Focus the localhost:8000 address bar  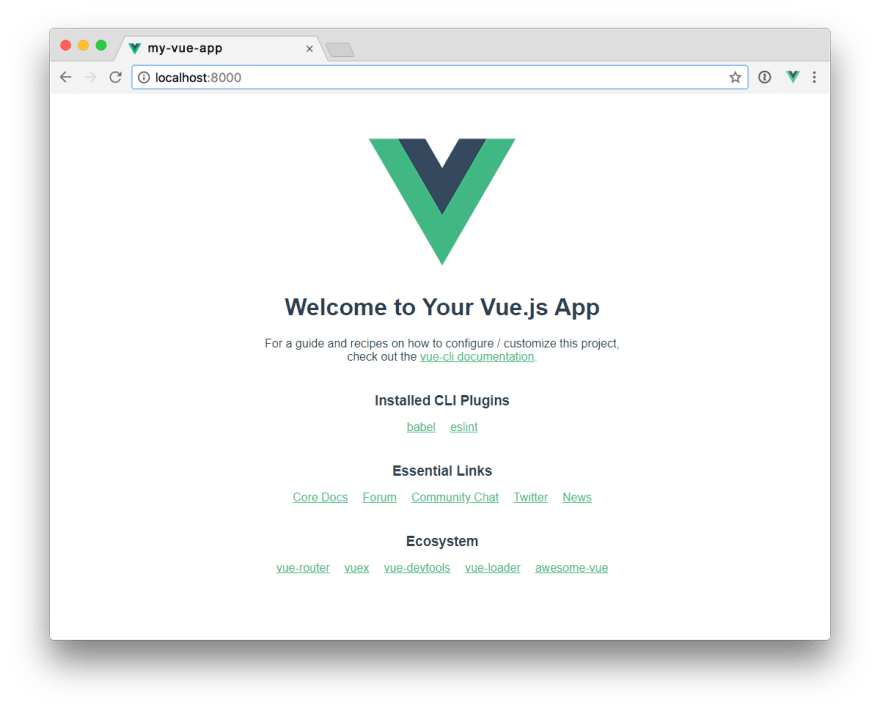tap(439, 77)
